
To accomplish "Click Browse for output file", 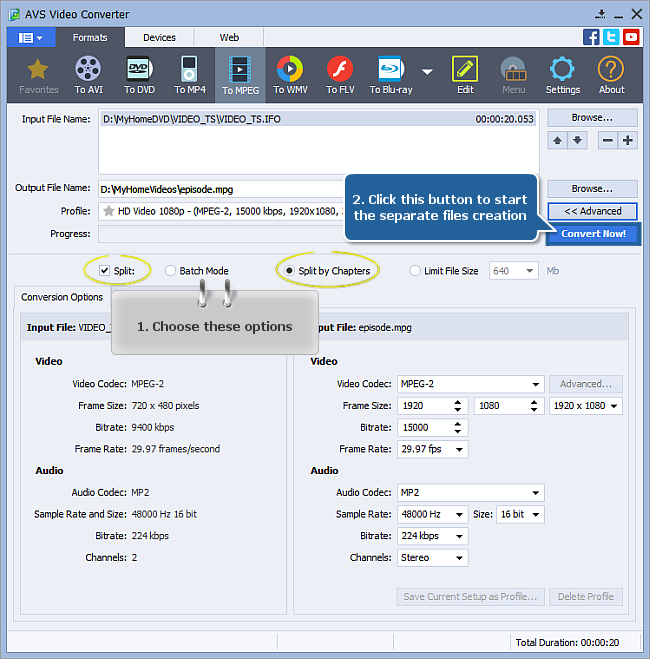I will point(592,189).
